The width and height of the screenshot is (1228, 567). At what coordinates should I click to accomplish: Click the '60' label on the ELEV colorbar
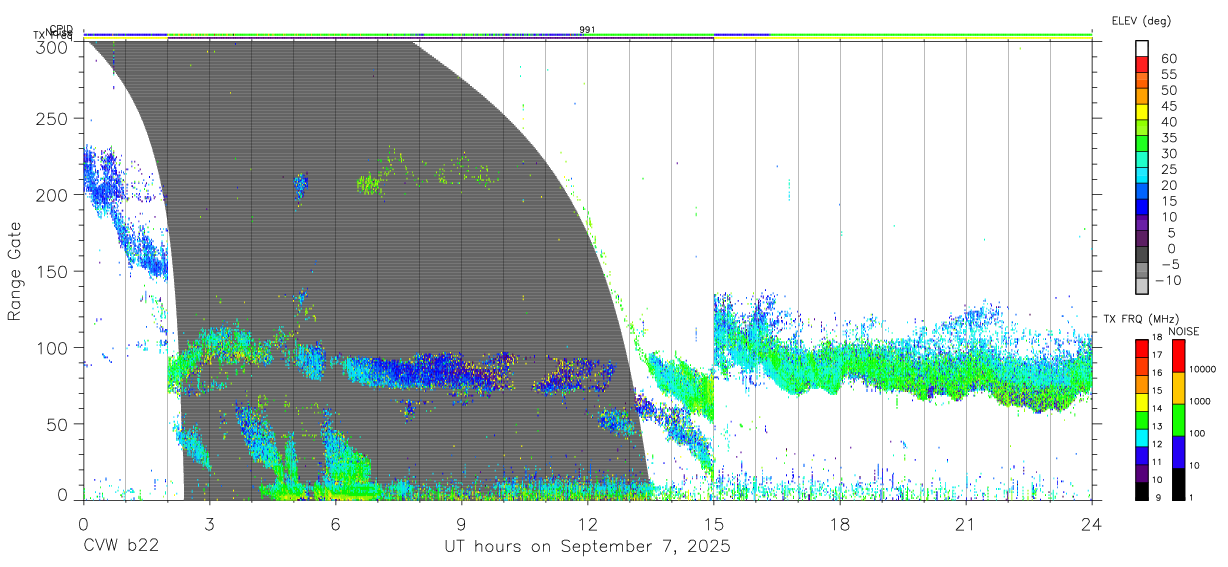click(x=1168, y=59)
